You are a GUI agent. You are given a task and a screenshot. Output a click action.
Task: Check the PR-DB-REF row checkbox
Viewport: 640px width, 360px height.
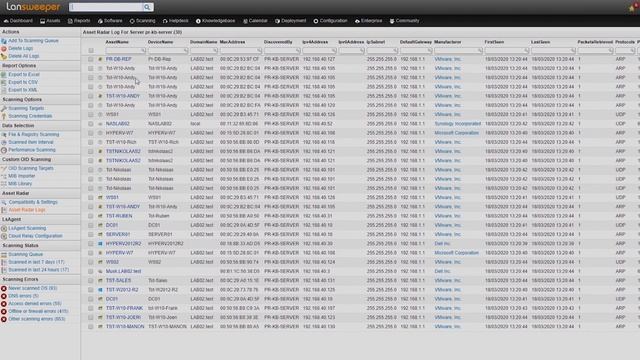tap(91, 59)
